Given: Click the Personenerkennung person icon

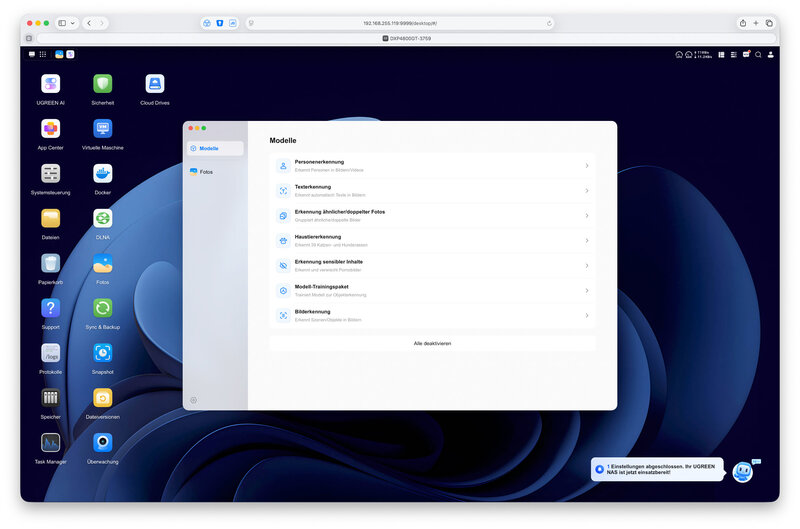Looking at the screenshot, I should pos(283,166).
